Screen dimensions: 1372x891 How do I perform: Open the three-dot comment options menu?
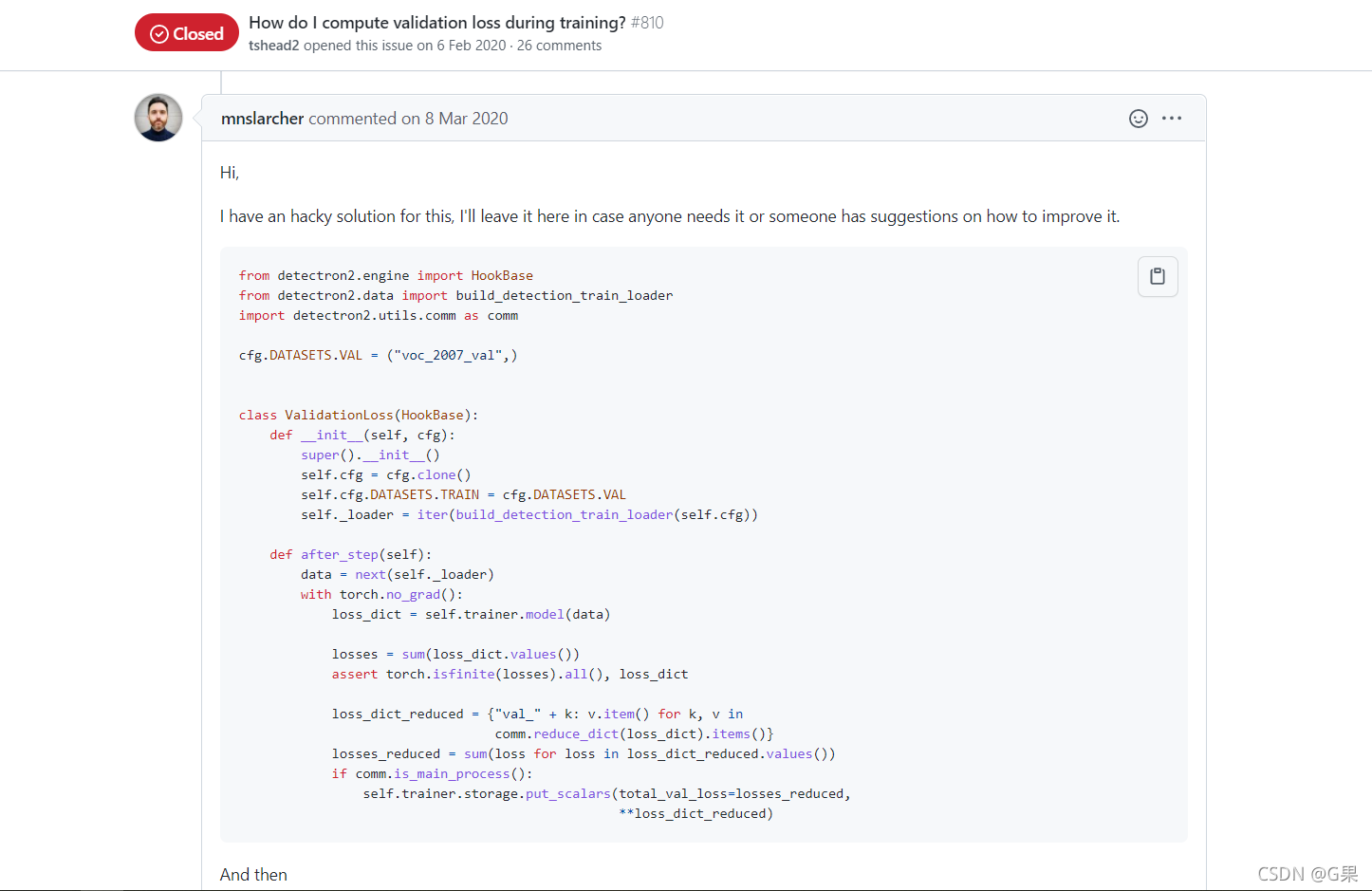coord(1172,119)
